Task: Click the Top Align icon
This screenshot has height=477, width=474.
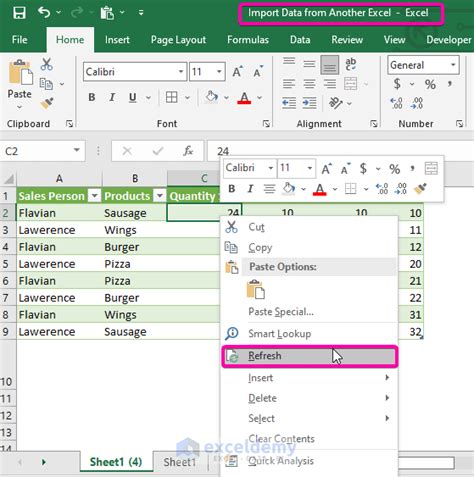Action: click(x=289, y=62)
